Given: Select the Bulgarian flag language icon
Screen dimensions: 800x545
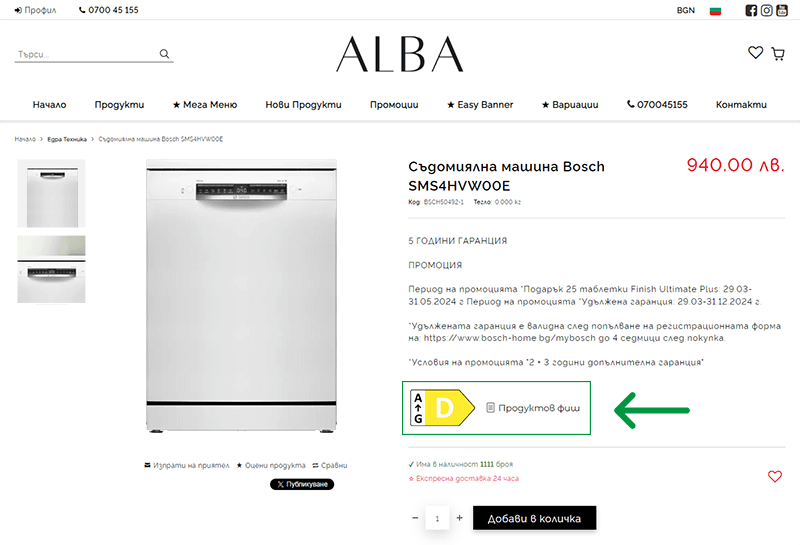Looking at the screenshot, I should point(715,11).
